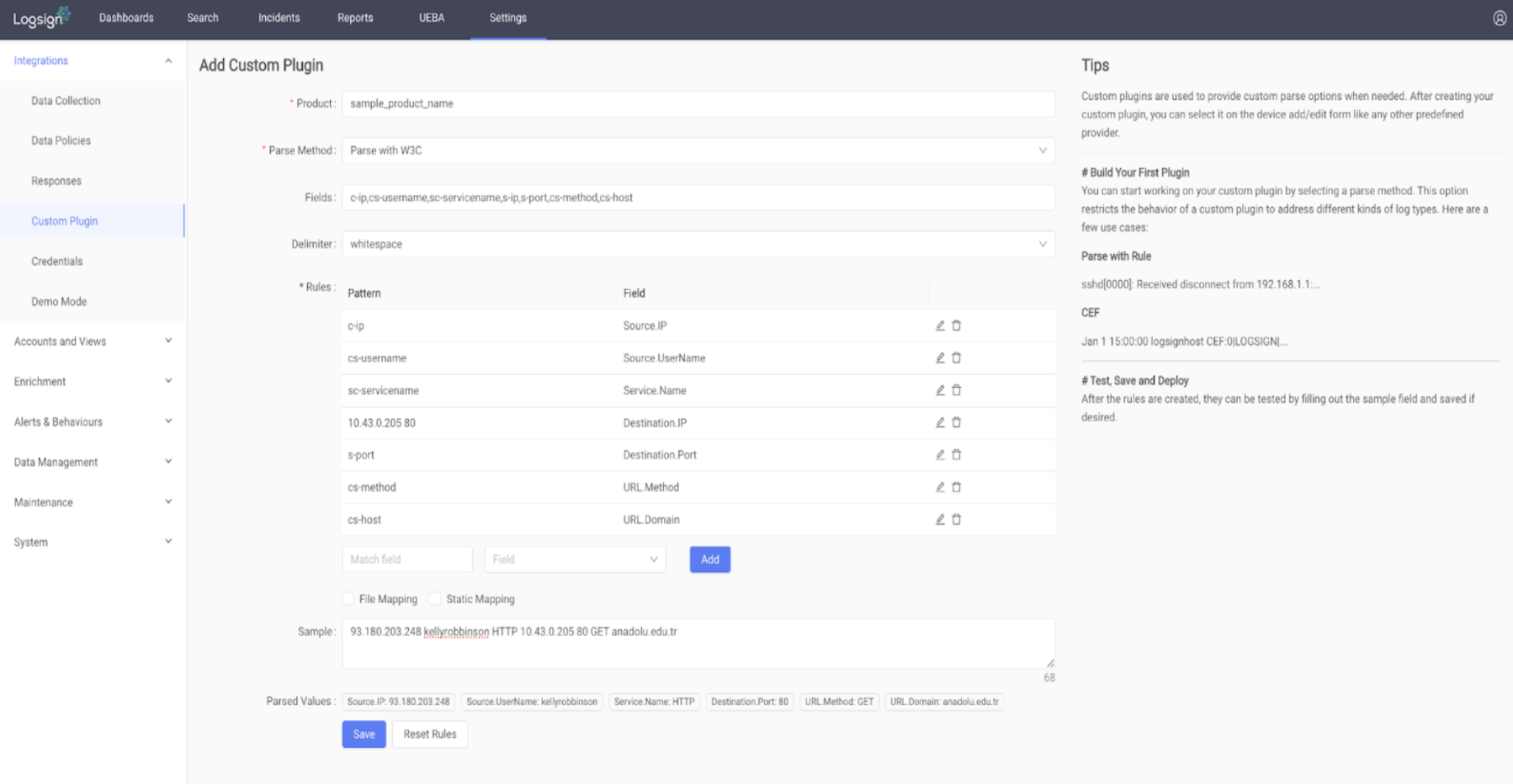
Task: Delete the cs-username rule
Action: click(x=957, y=358)
